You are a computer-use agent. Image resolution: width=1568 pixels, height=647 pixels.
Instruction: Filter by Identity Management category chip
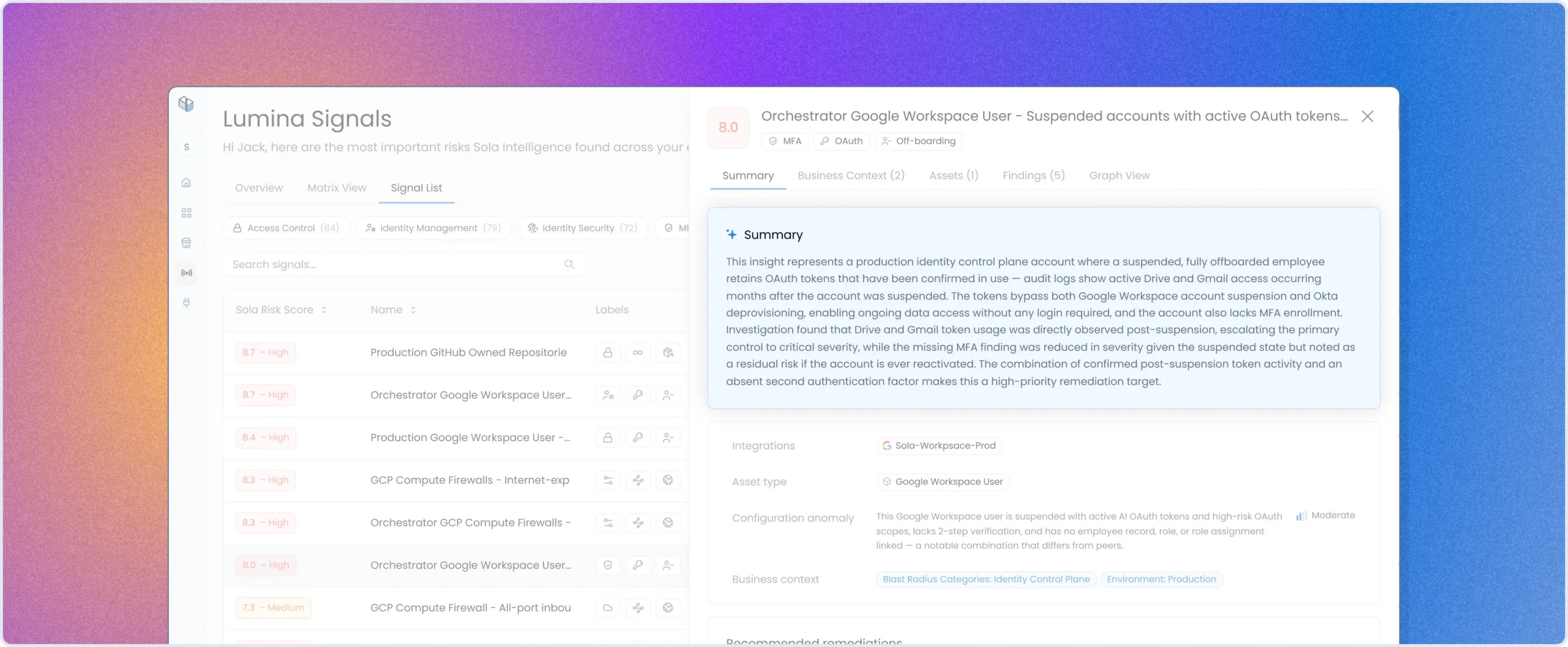coord(433,228)
